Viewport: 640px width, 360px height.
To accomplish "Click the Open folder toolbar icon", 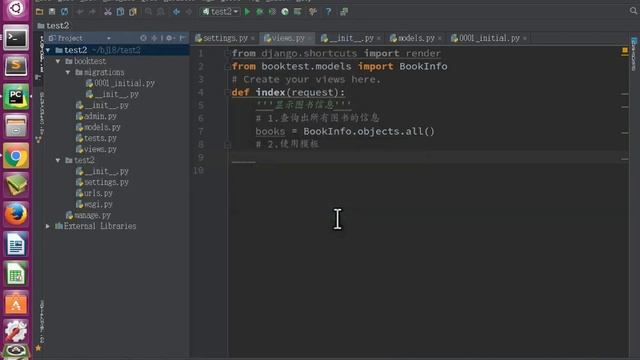I will [x=40, y=12].
